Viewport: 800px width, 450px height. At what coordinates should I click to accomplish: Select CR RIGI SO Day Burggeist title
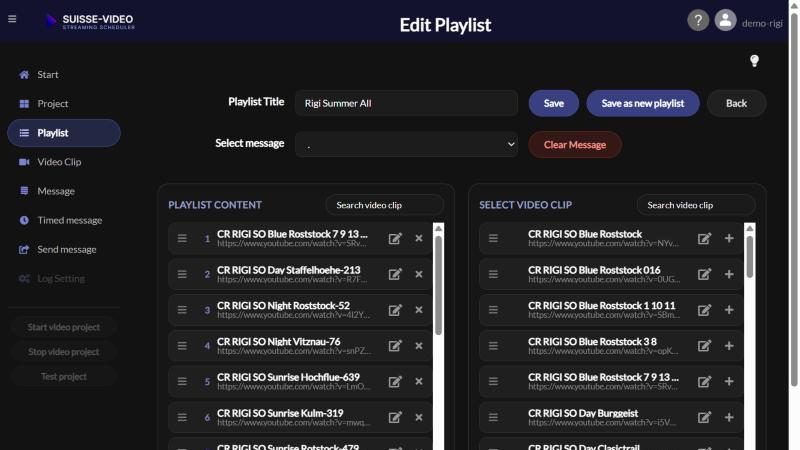583,413
